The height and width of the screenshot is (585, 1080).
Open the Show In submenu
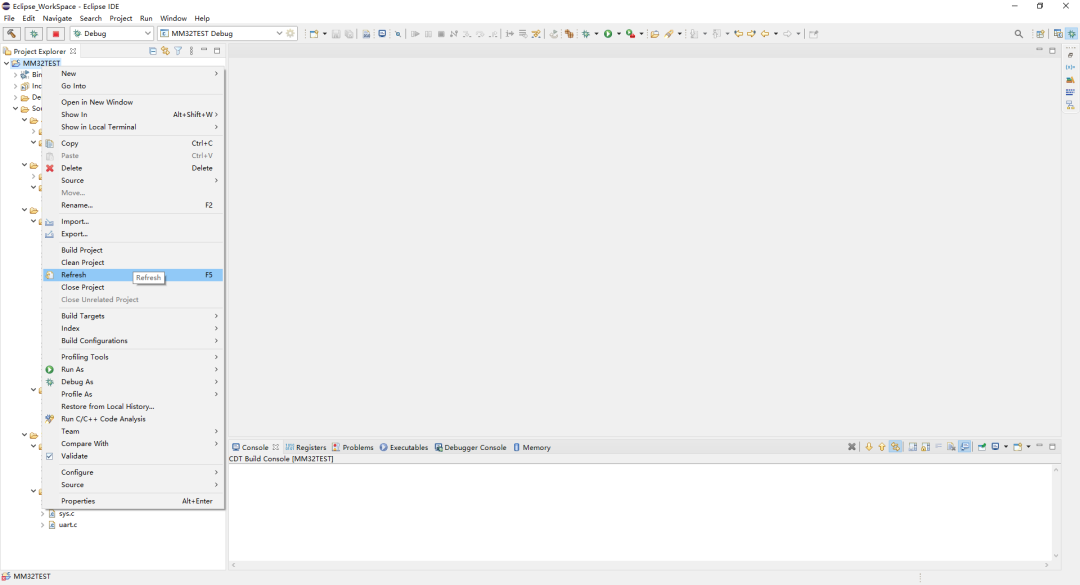pyautogui.click(x=134, y=114)
